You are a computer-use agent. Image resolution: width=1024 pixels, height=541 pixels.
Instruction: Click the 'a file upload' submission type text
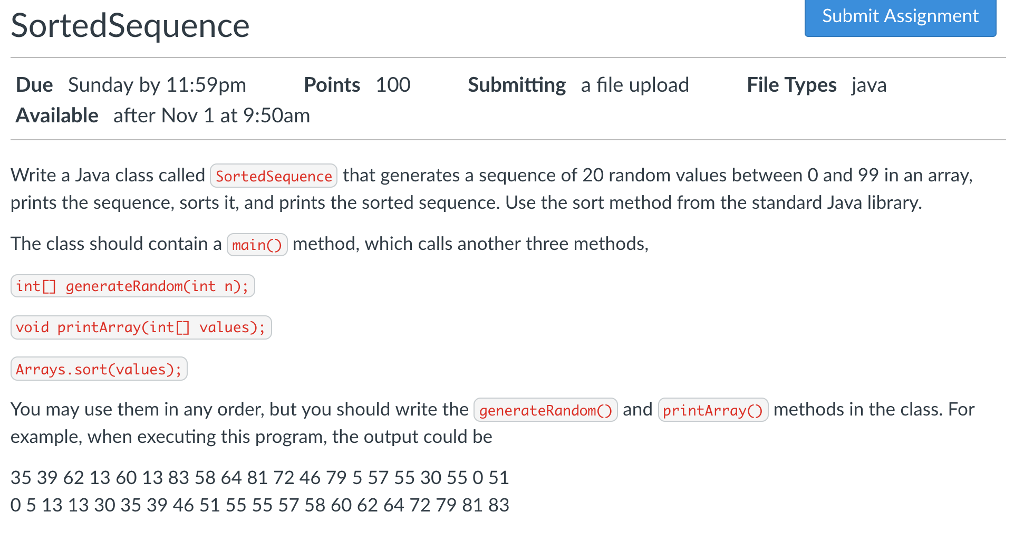pyautogui.click(x=635, y=85)
